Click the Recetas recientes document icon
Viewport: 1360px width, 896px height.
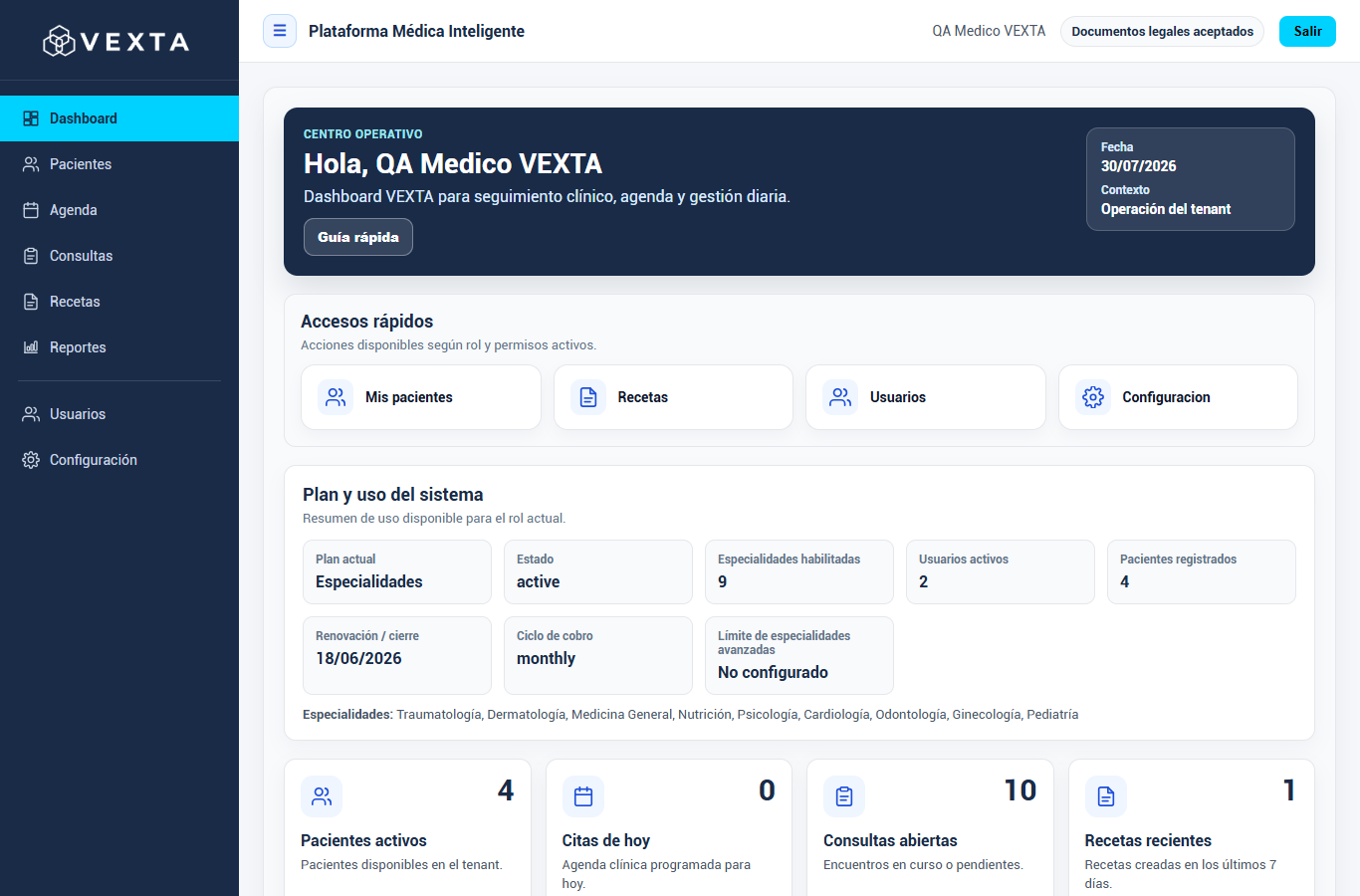[1106, 796]
